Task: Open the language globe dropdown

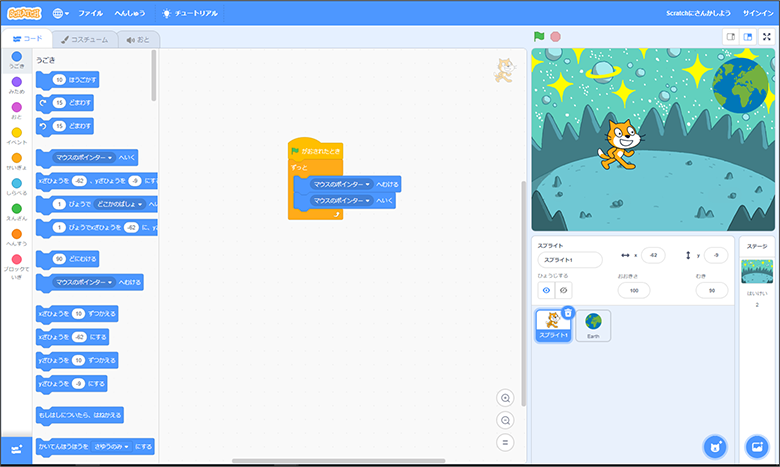Action: tap(62, 14)
